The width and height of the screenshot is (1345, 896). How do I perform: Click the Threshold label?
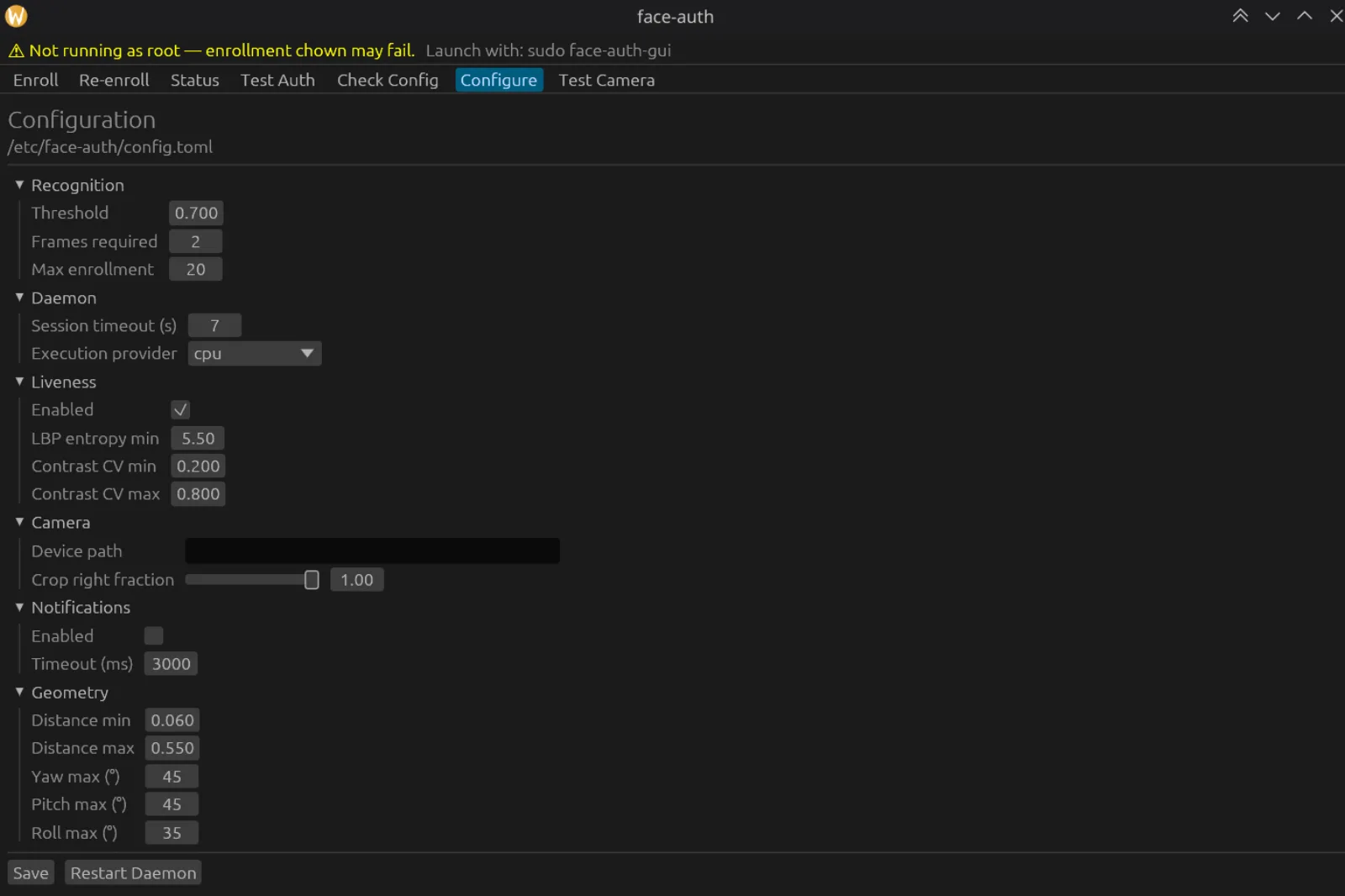(x=70, y=213)
